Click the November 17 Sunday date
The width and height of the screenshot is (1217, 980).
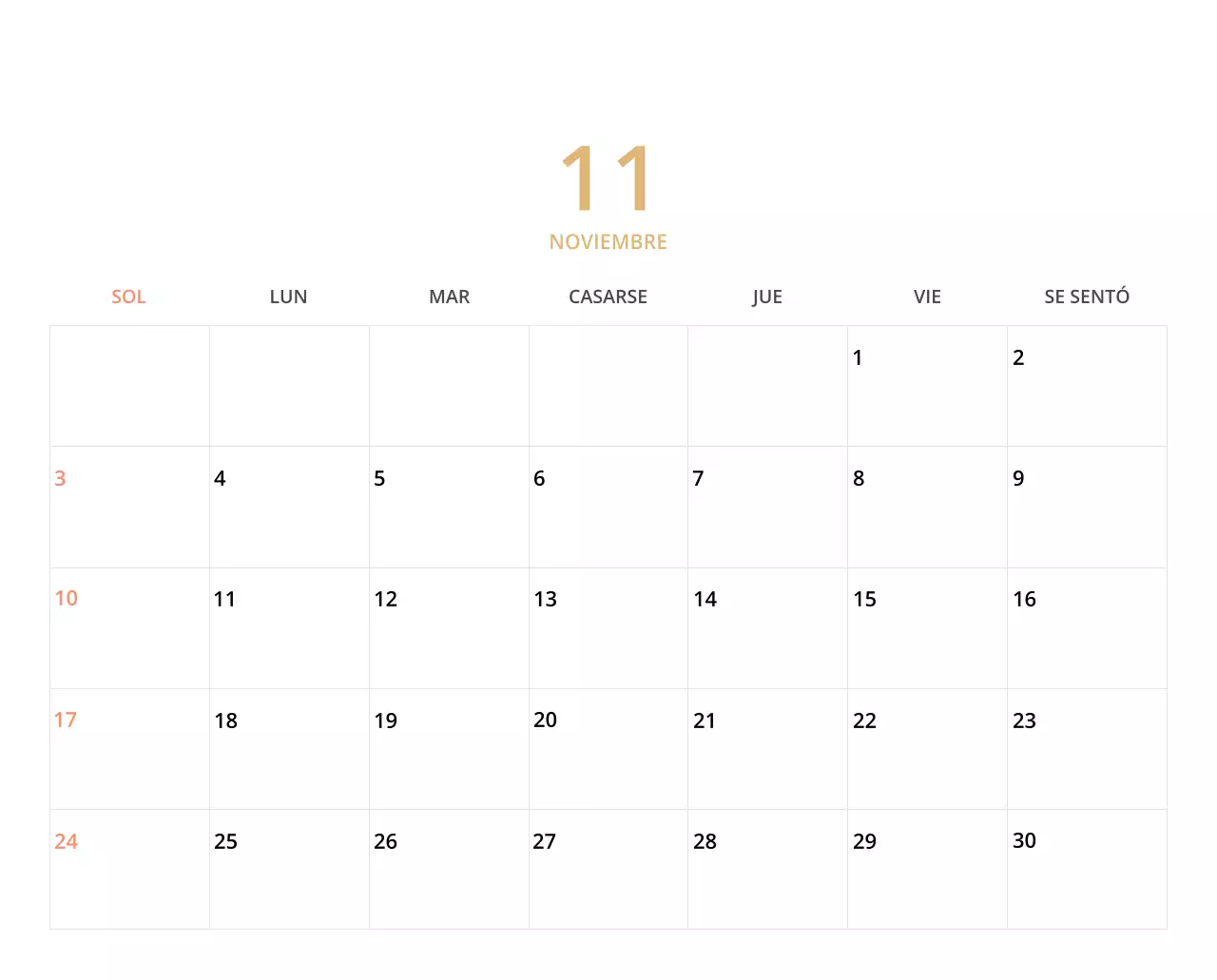coord(66,720)
